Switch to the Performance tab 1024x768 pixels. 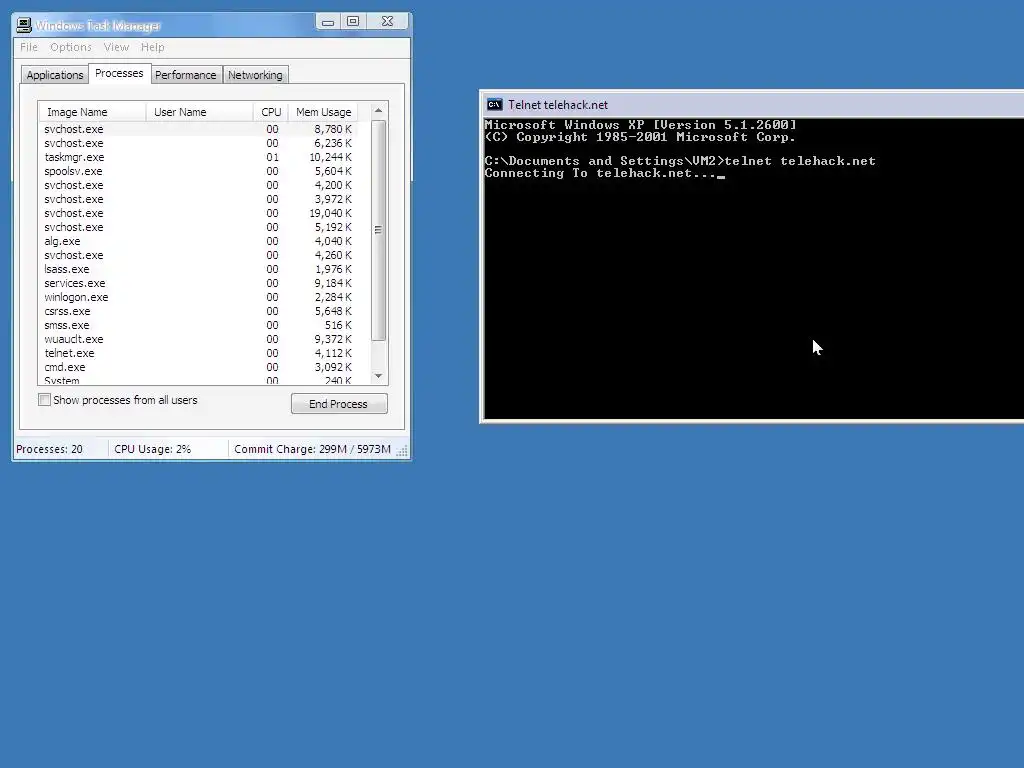click(x=185, y=75)
